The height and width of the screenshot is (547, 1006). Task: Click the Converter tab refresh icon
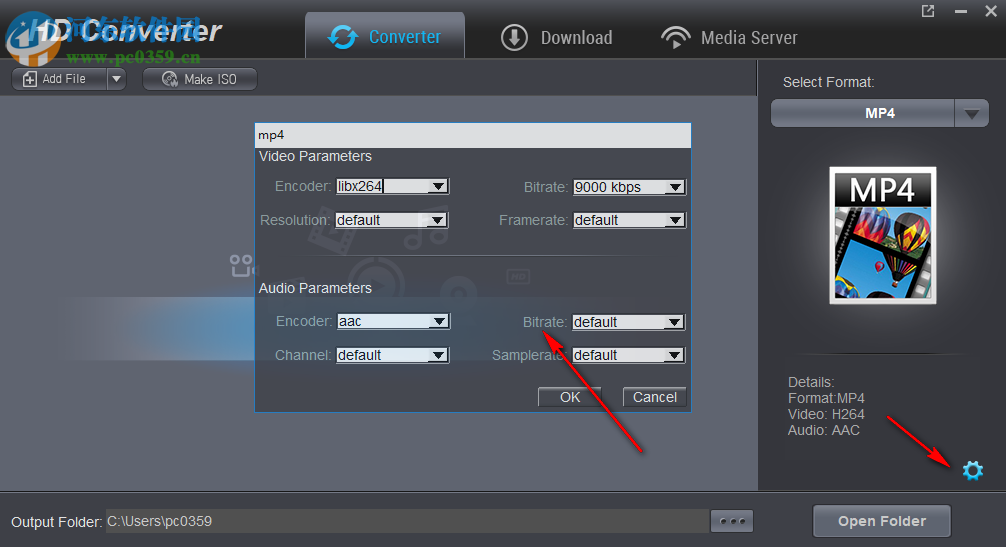tap(343, 37)
